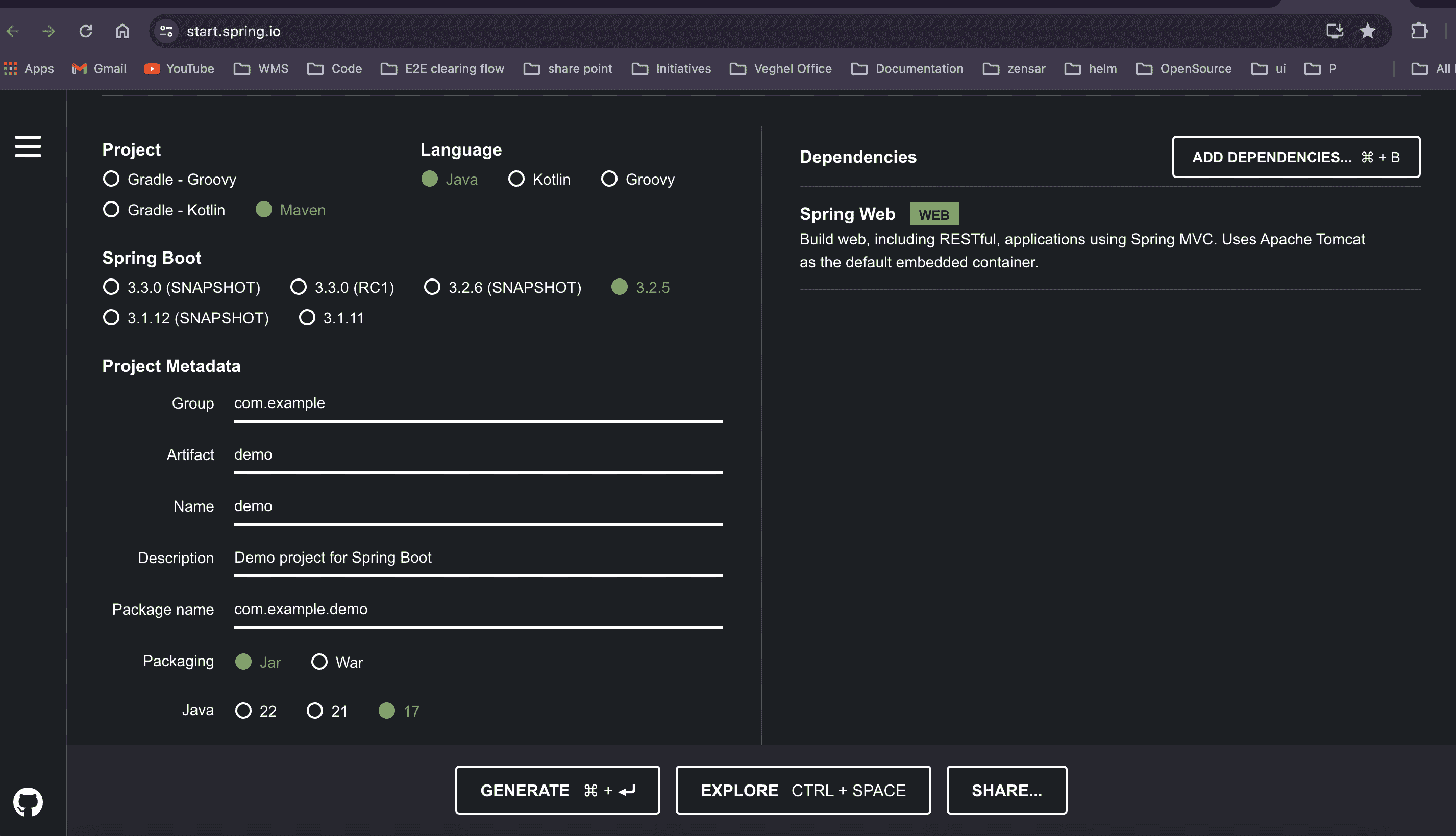Click the ADD DEPENDENCIES button
The width and height of the screenshot is (1456, 836).
pyautogui.click(x=1296, y=157)
